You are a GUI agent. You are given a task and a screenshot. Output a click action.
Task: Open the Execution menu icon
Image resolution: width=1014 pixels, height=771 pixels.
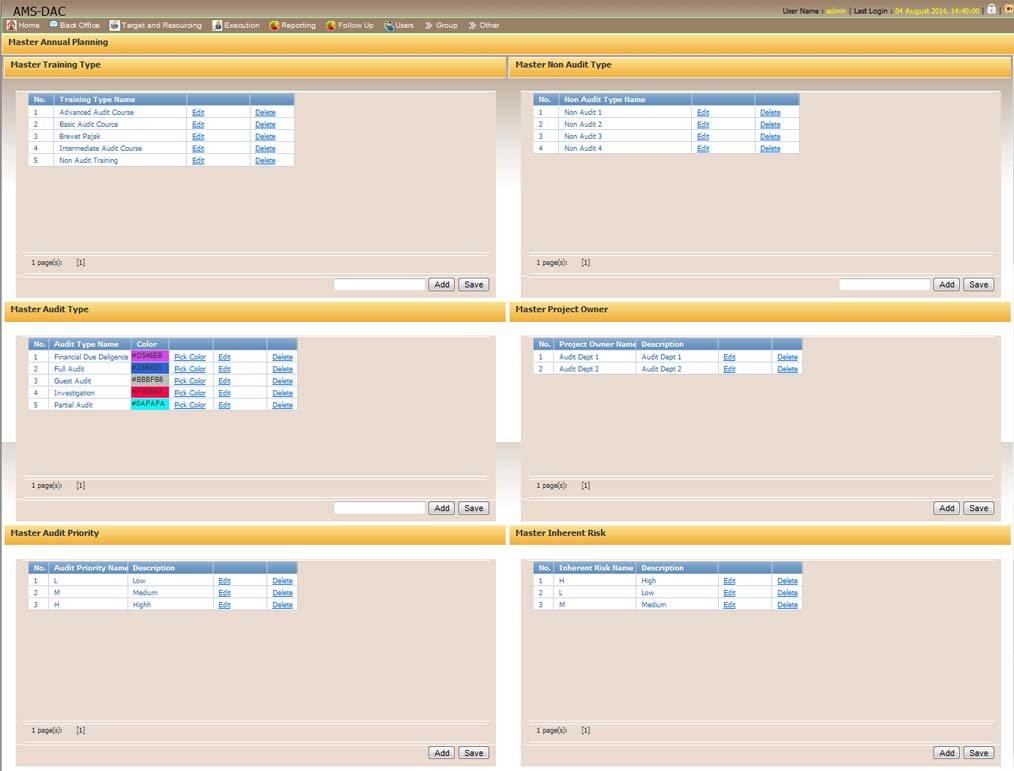[217, 25]
